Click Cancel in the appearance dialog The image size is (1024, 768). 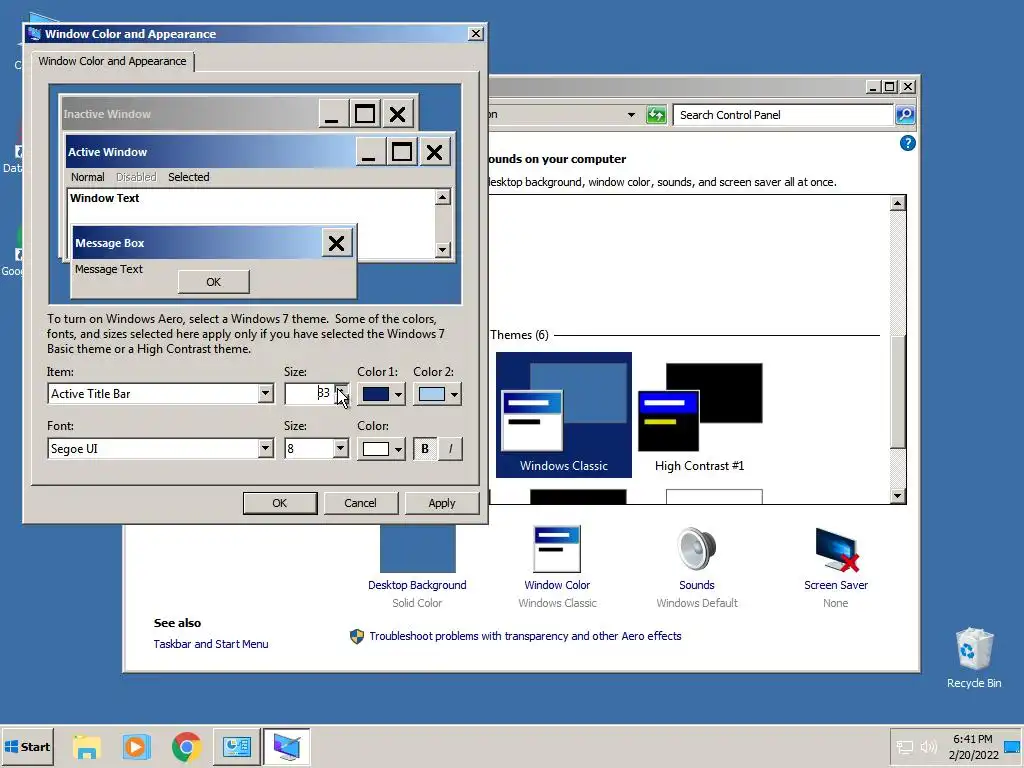(360, 503)
